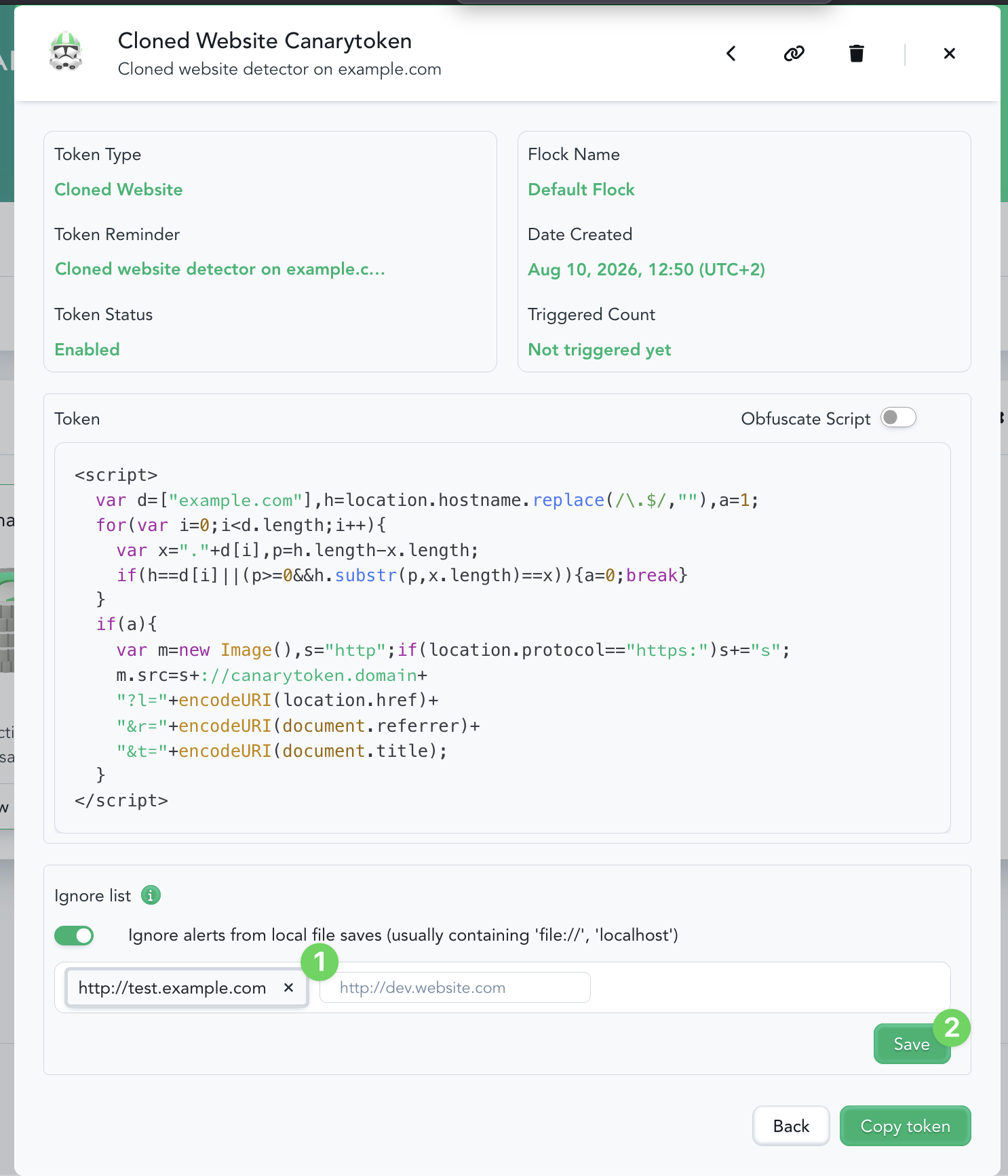This screenshot has width=1008, height=1176.
Task: Click the stormtrooper token avatar icon
Action: coord(66,53)
